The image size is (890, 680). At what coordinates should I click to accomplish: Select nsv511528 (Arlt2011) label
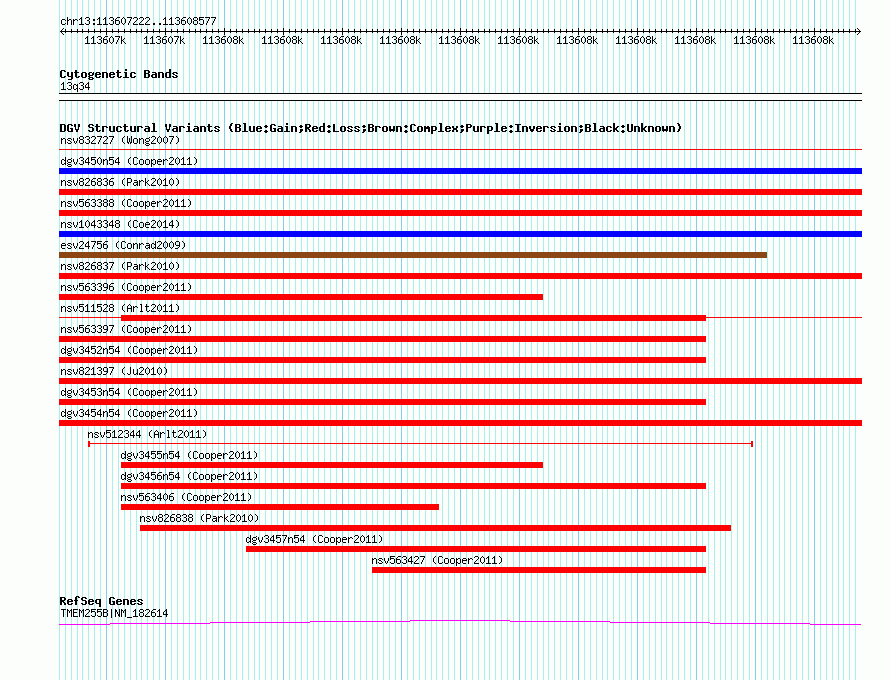(120, 308)
